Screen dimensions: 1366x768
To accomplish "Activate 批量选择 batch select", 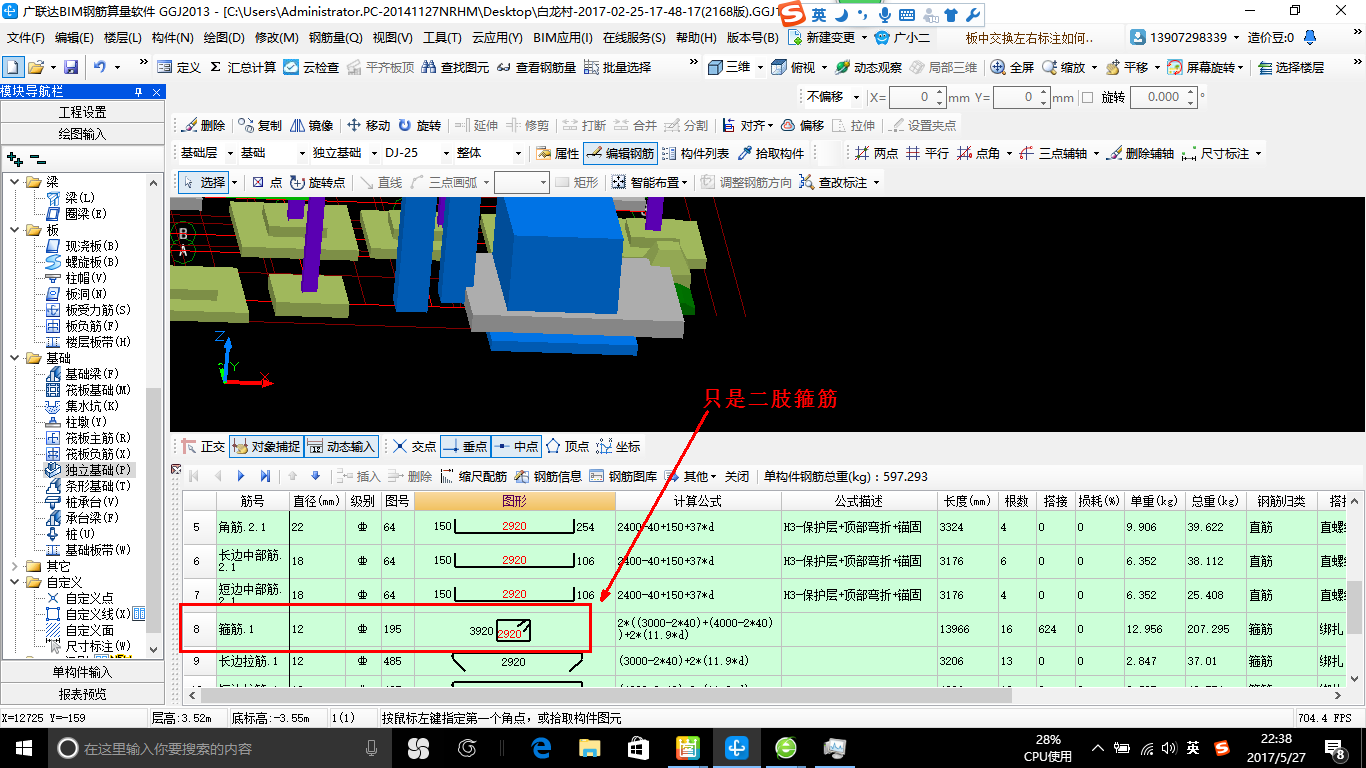I will pyautogui.click(x=617, y=67).
